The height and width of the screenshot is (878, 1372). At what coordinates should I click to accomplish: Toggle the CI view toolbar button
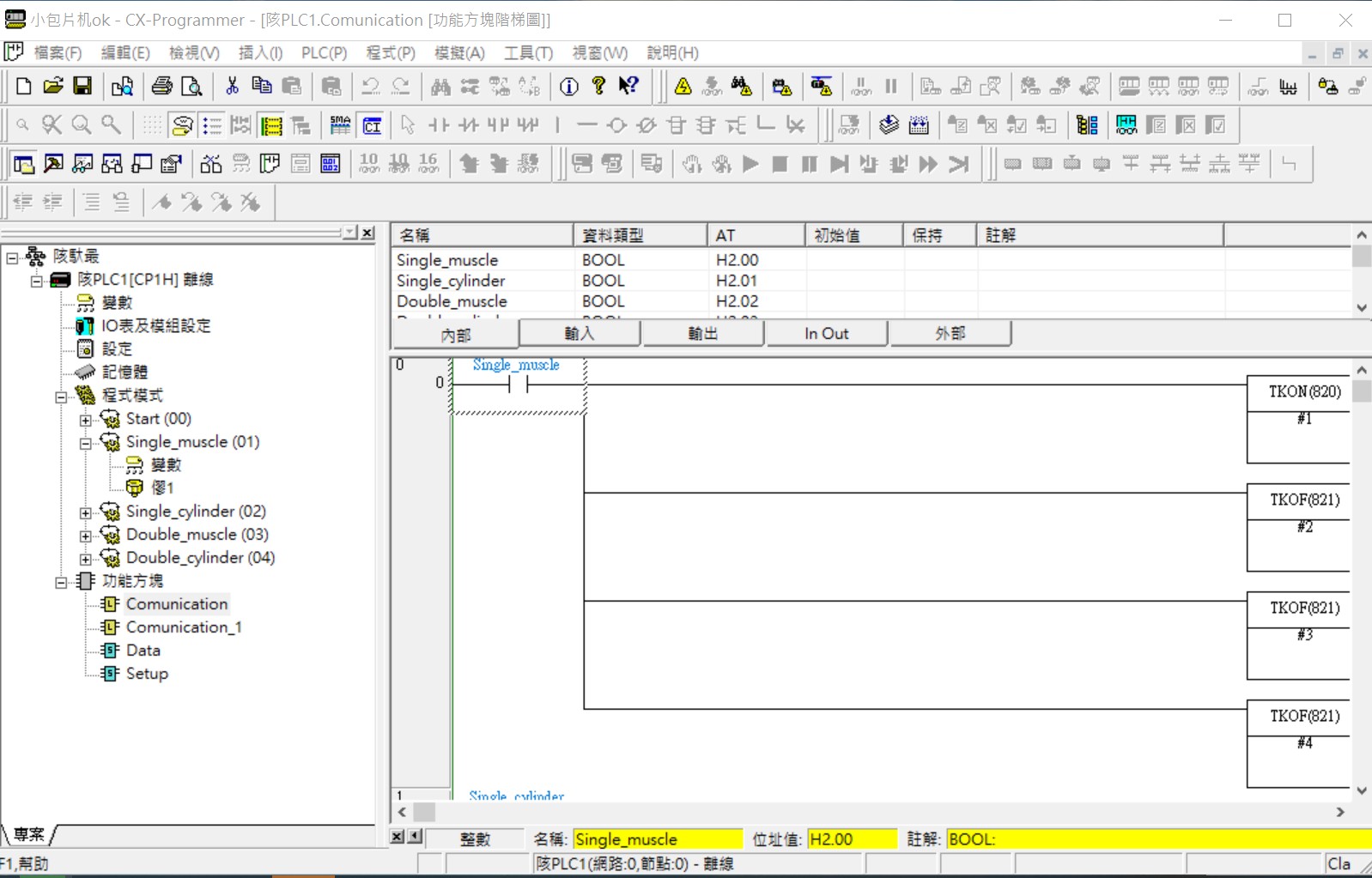pyautogui.click(x=372, y=126)
